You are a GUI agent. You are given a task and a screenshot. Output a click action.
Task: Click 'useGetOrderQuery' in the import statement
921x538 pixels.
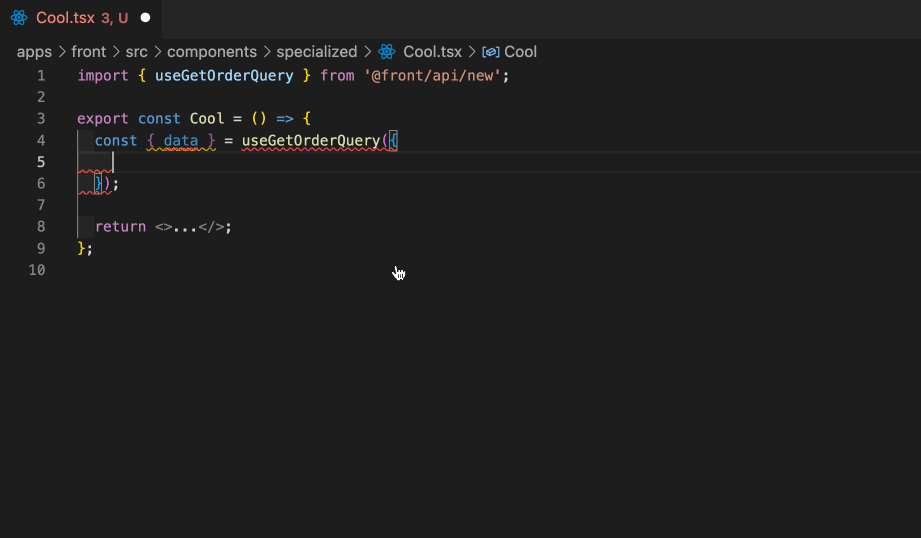(x=224, y=76)
